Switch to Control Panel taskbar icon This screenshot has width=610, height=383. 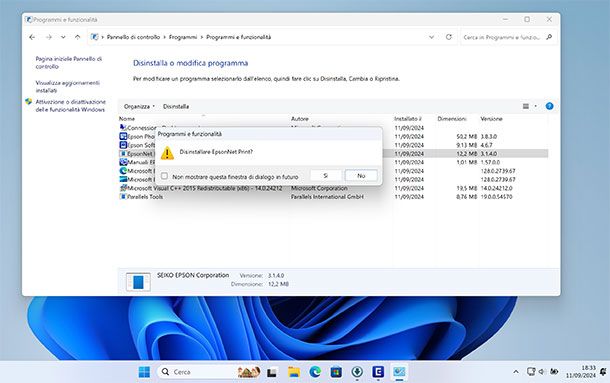coord(399,372)
